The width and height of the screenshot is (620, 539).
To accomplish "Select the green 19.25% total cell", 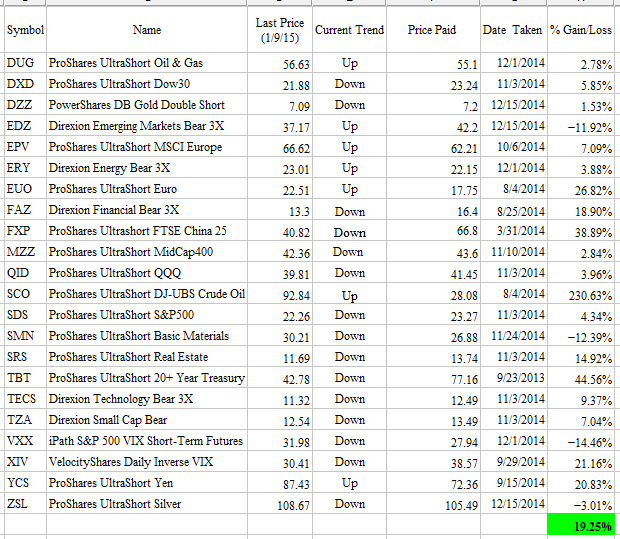I will coord(581,524).
